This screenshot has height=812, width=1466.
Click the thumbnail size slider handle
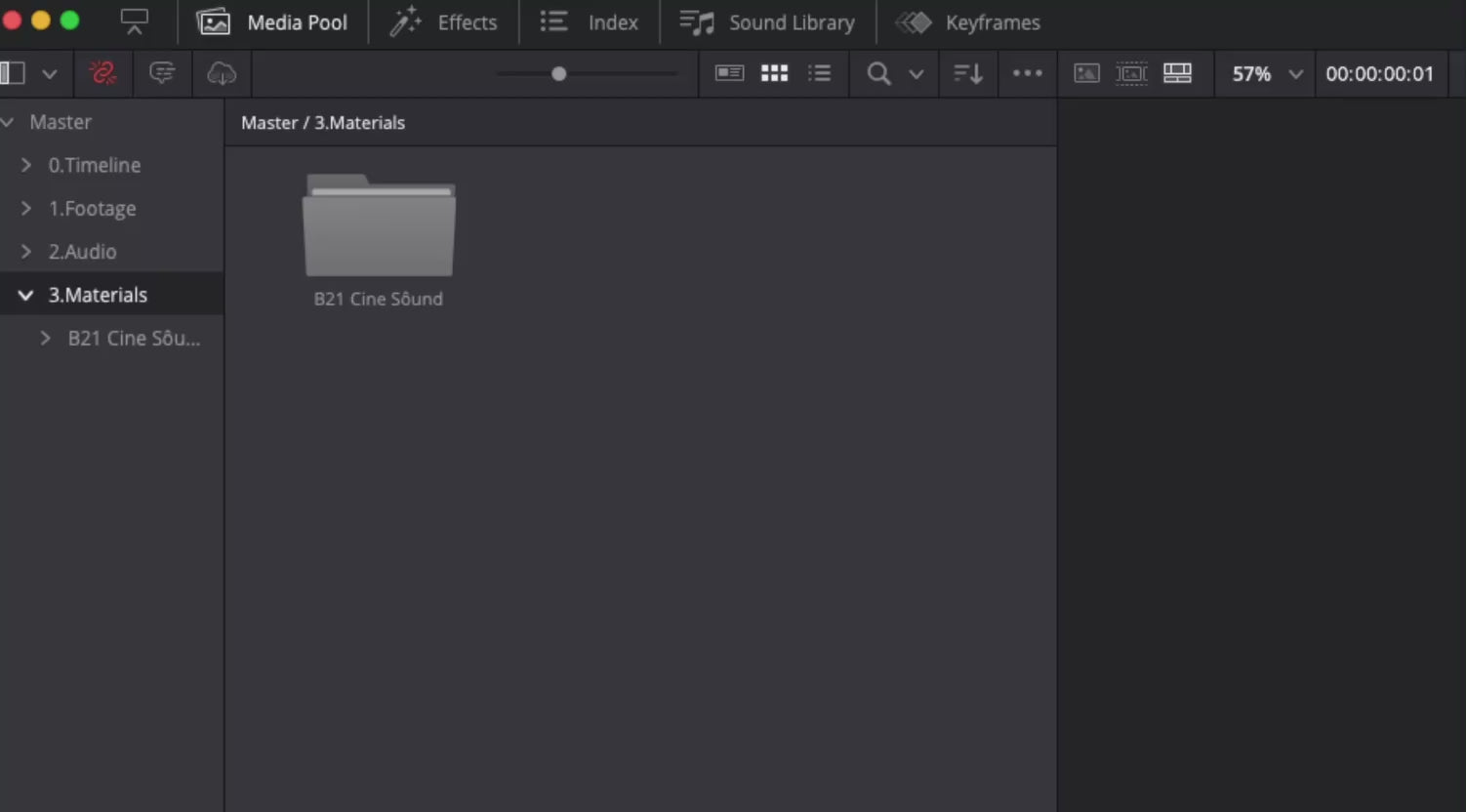[558, 74]
